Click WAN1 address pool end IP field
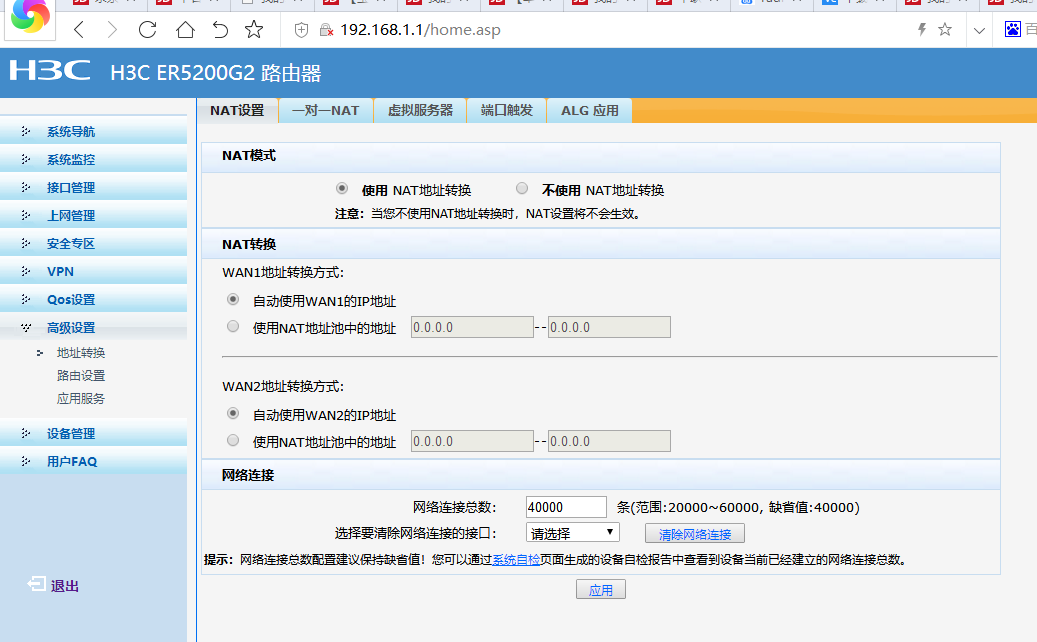This screenshot has width=1037, height=642. tap(609, 327)
